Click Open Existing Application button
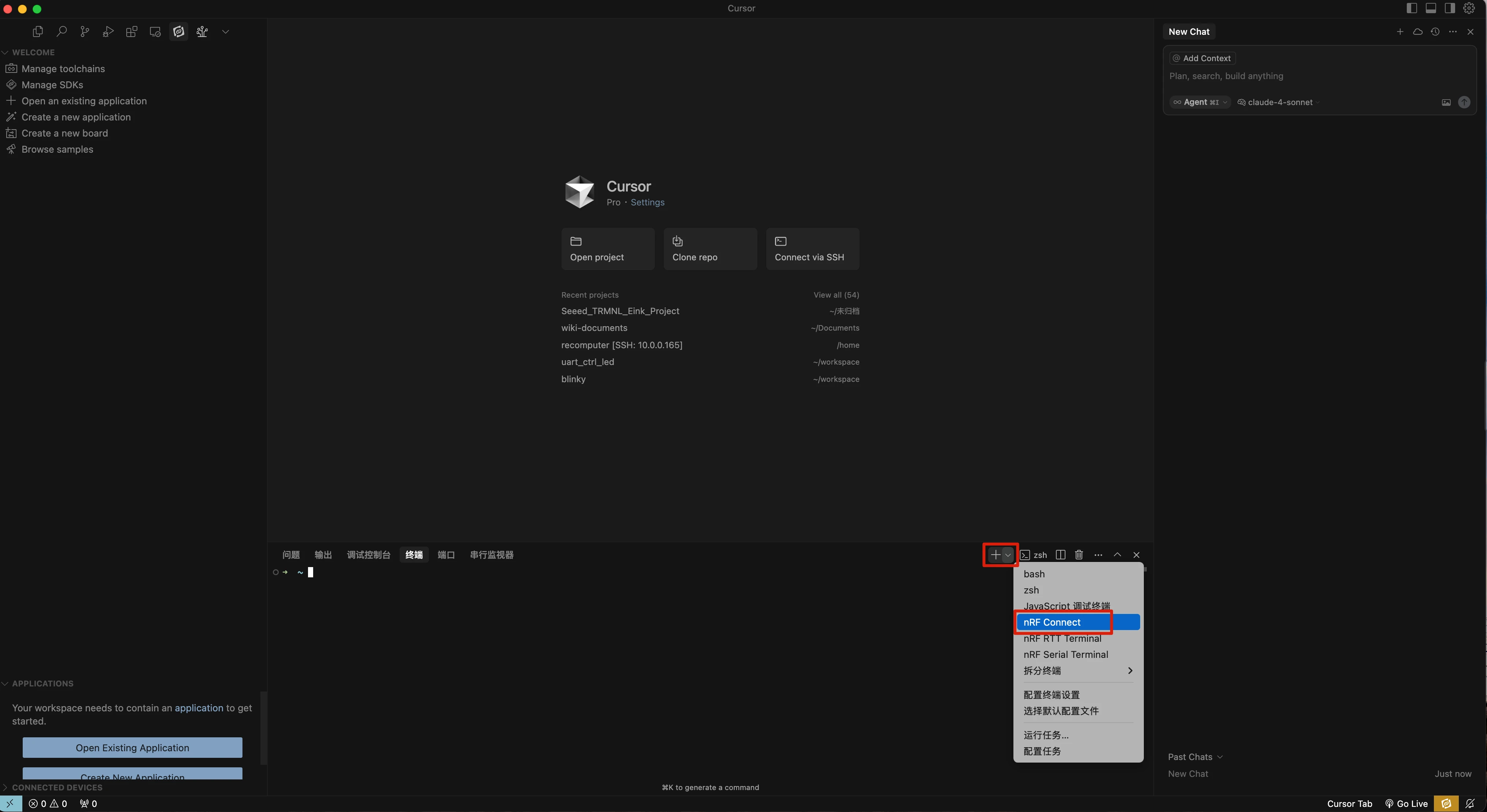Viewport: 1487px width, 812px height. [x=132, y=747]
